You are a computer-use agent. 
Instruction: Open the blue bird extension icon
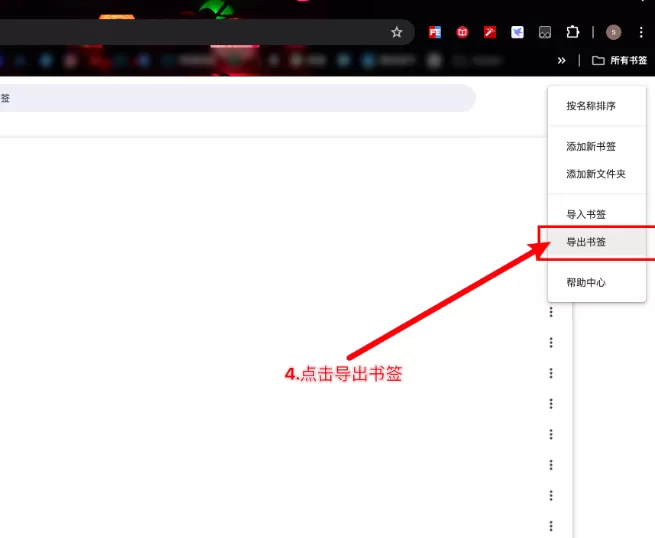coord(517,32)
